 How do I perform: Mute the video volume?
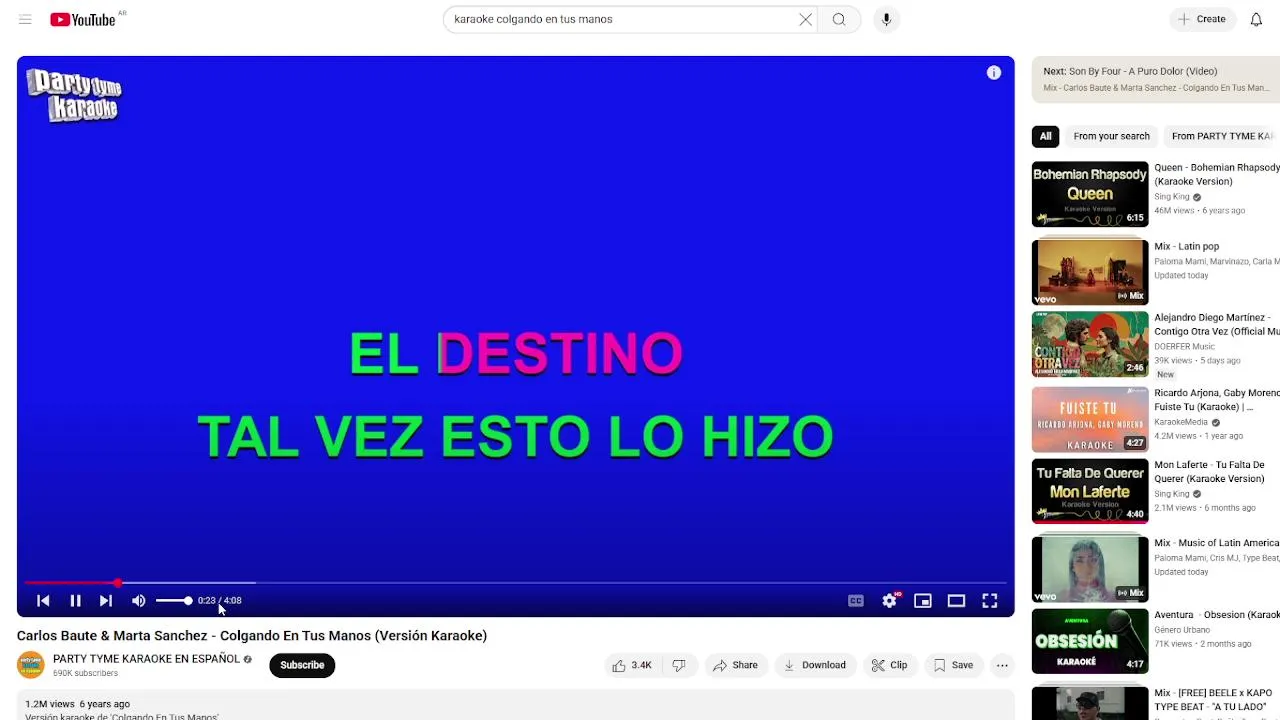click(x=139, y=600)
